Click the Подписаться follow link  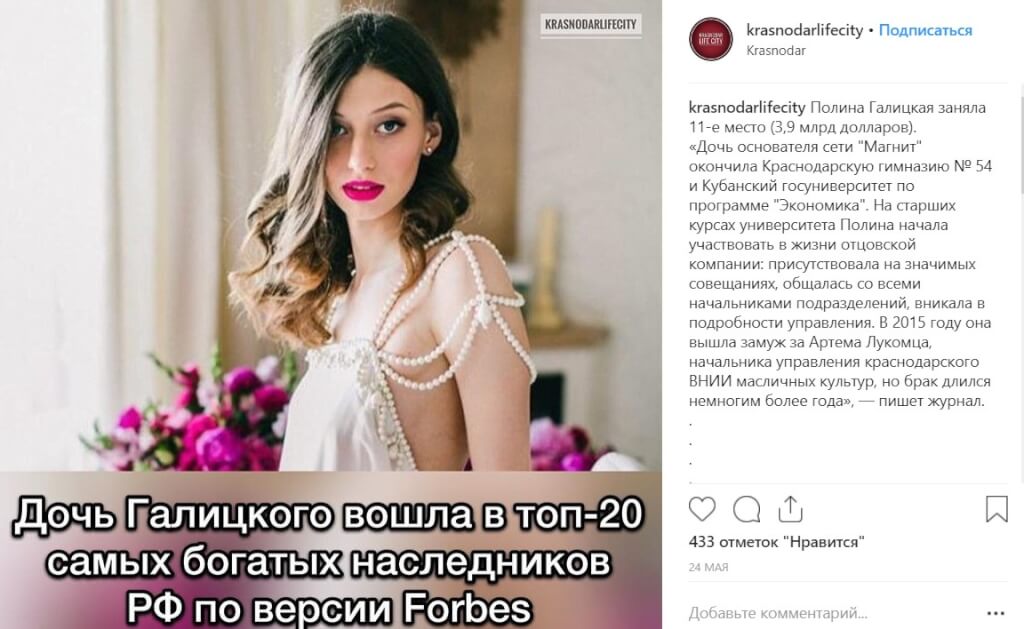[925, 30]
